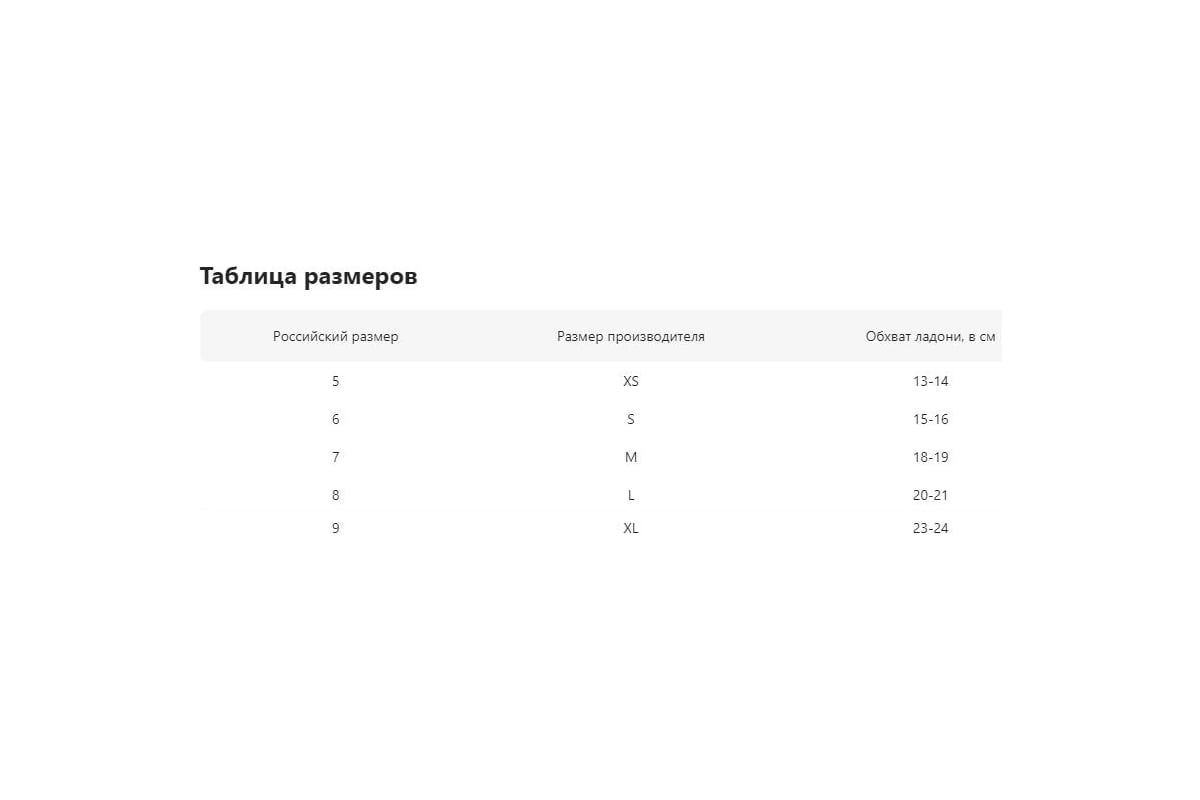The width and height of the screenshot is (1200, 800).
Task: Select the 15-16 palm girth value
Action: (930, 419)
